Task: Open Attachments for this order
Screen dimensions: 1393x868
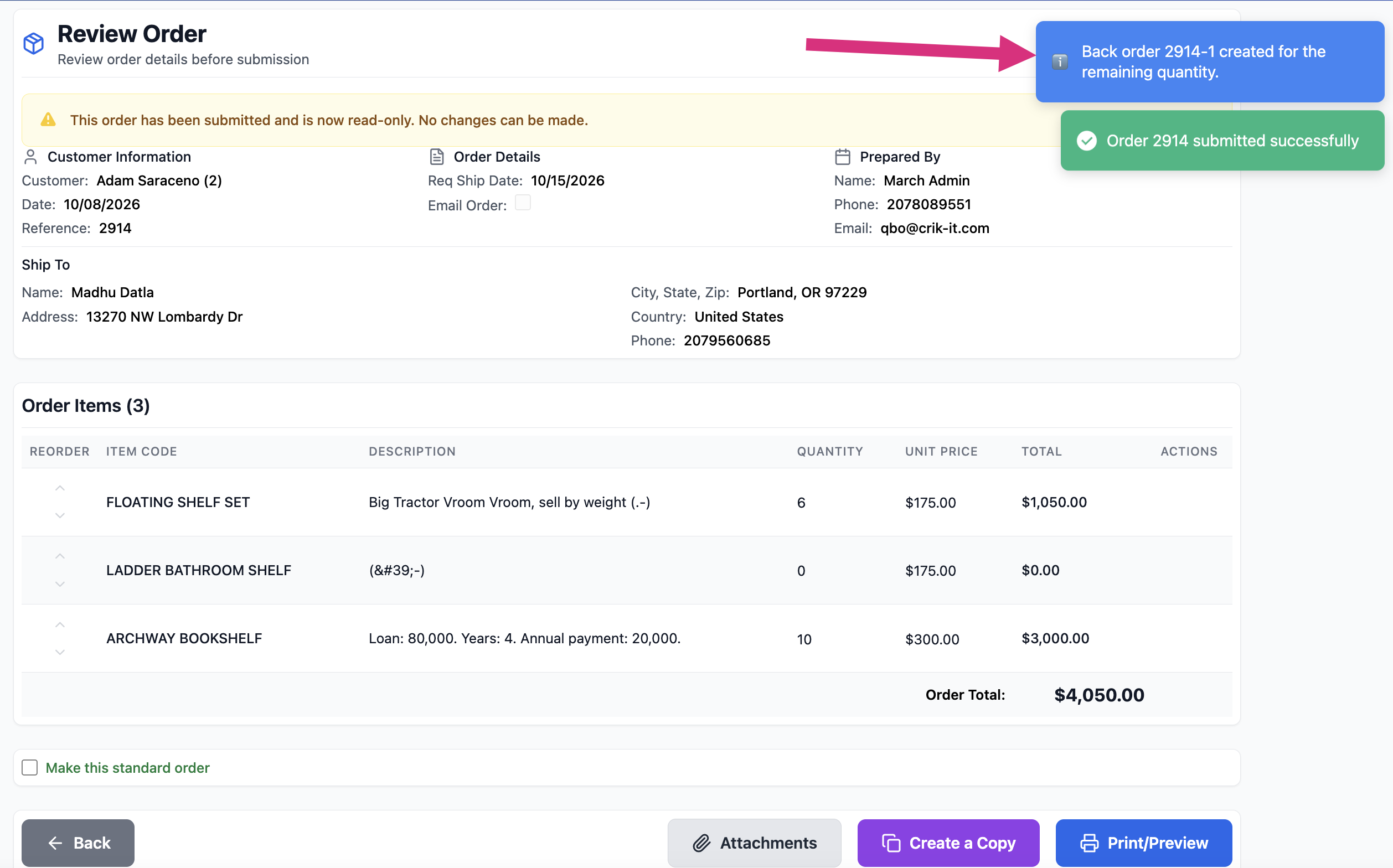Action: [x=755, y=843]
